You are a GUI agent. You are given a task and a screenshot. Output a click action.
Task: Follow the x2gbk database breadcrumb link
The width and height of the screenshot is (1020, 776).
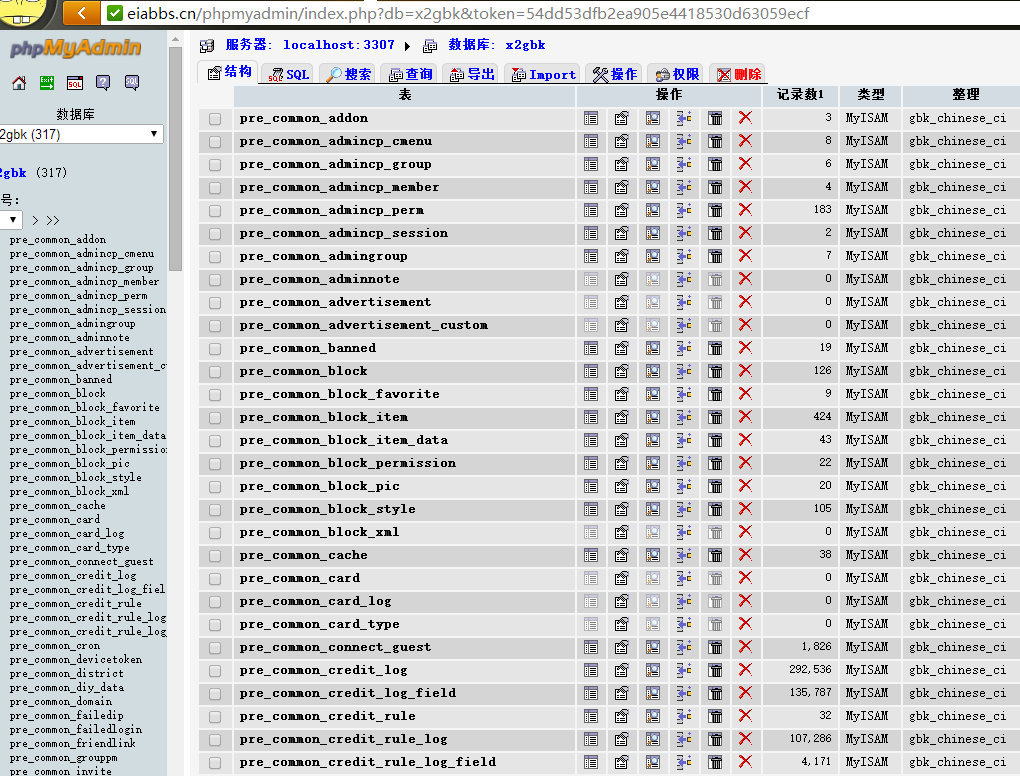point(525,45)
